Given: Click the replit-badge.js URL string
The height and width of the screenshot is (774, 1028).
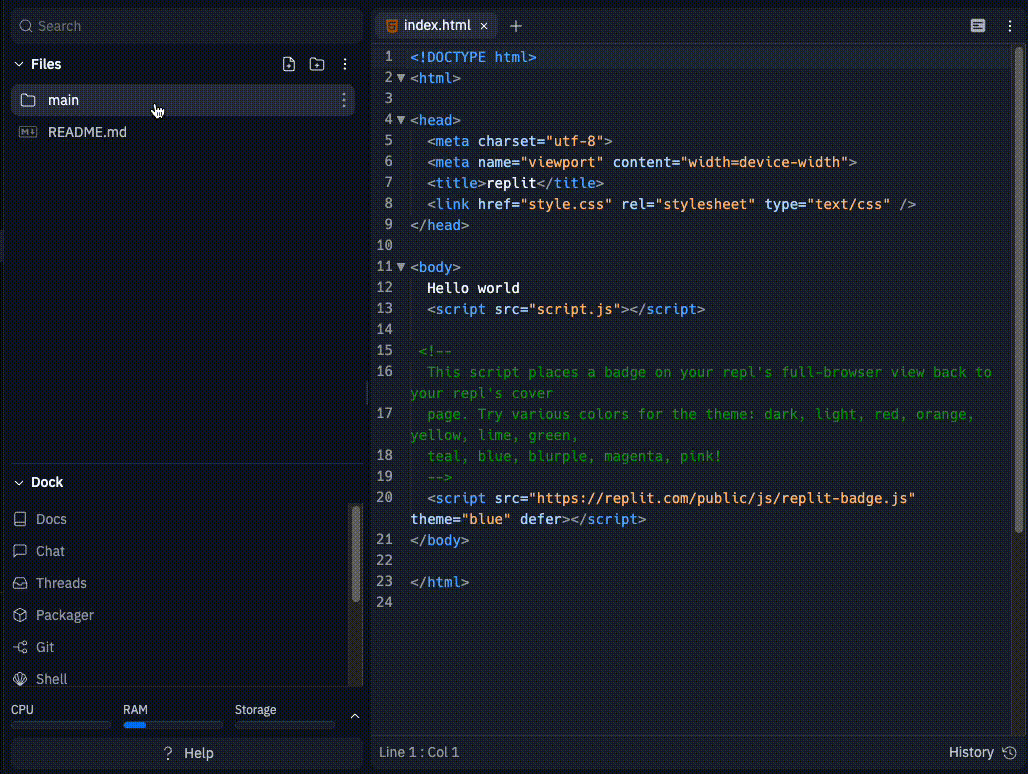Looking at the screenshot, I should (721, 498).
